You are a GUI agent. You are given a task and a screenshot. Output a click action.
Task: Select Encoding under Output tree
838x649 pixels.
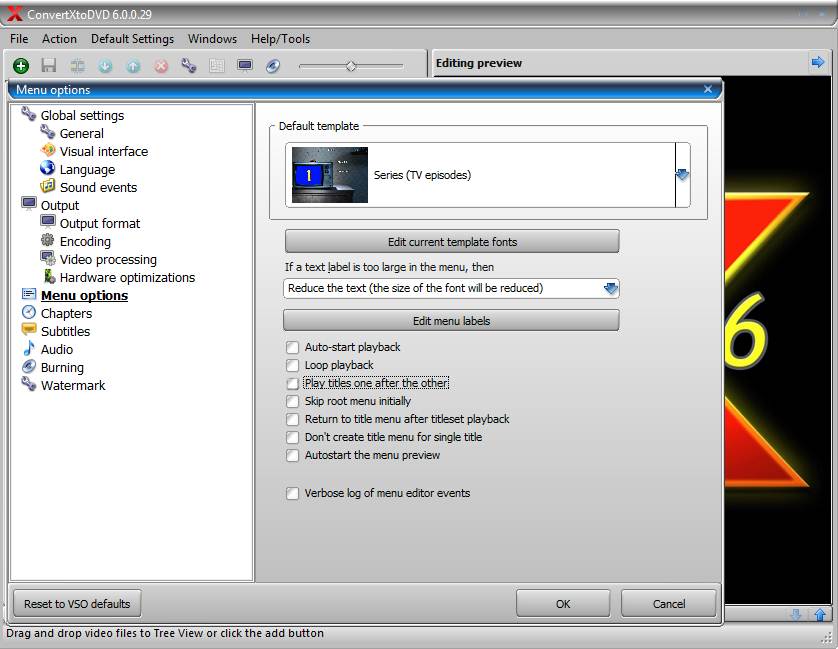(x=85, y=241)
